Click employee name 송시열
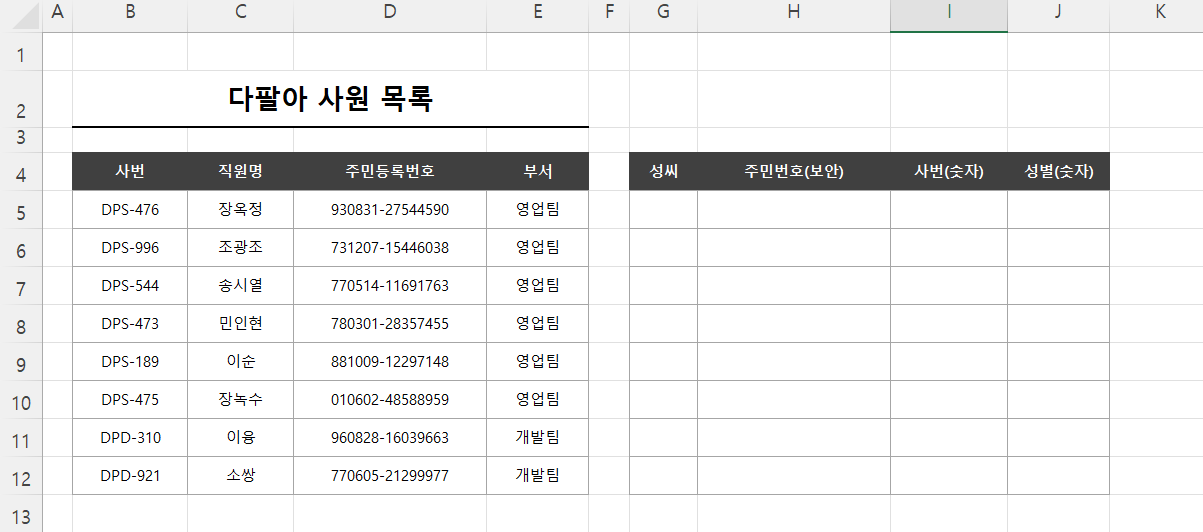 coord(240,286)
